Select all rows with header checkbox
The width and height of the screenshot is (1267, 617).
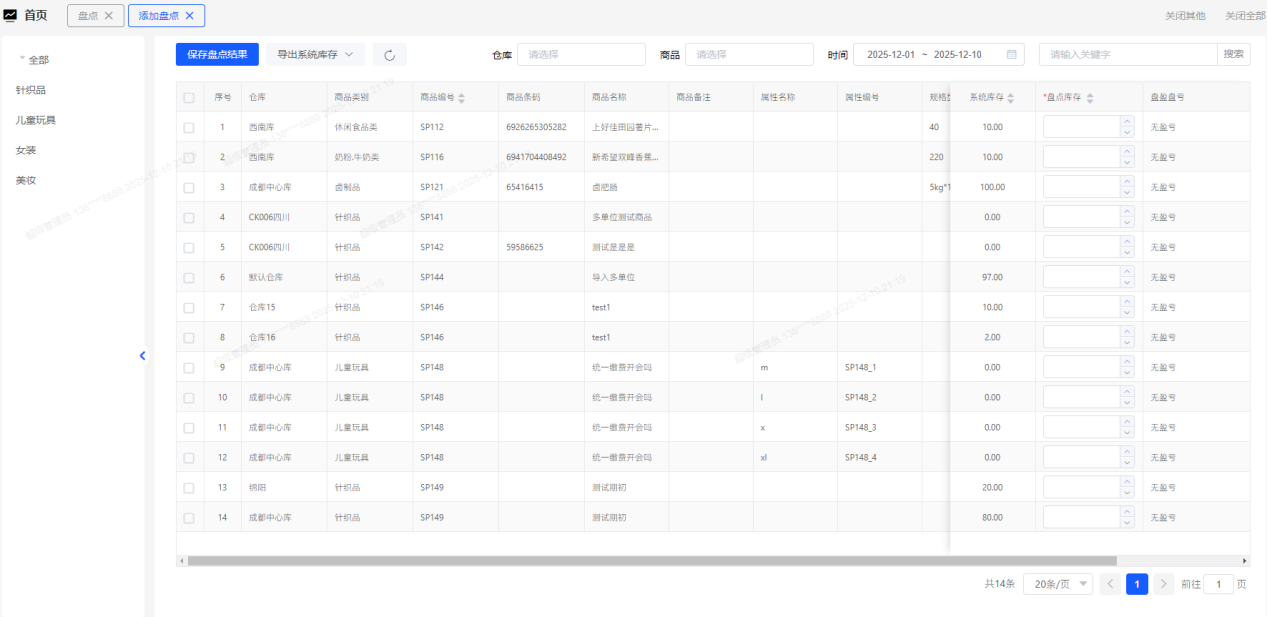point(190,98)
